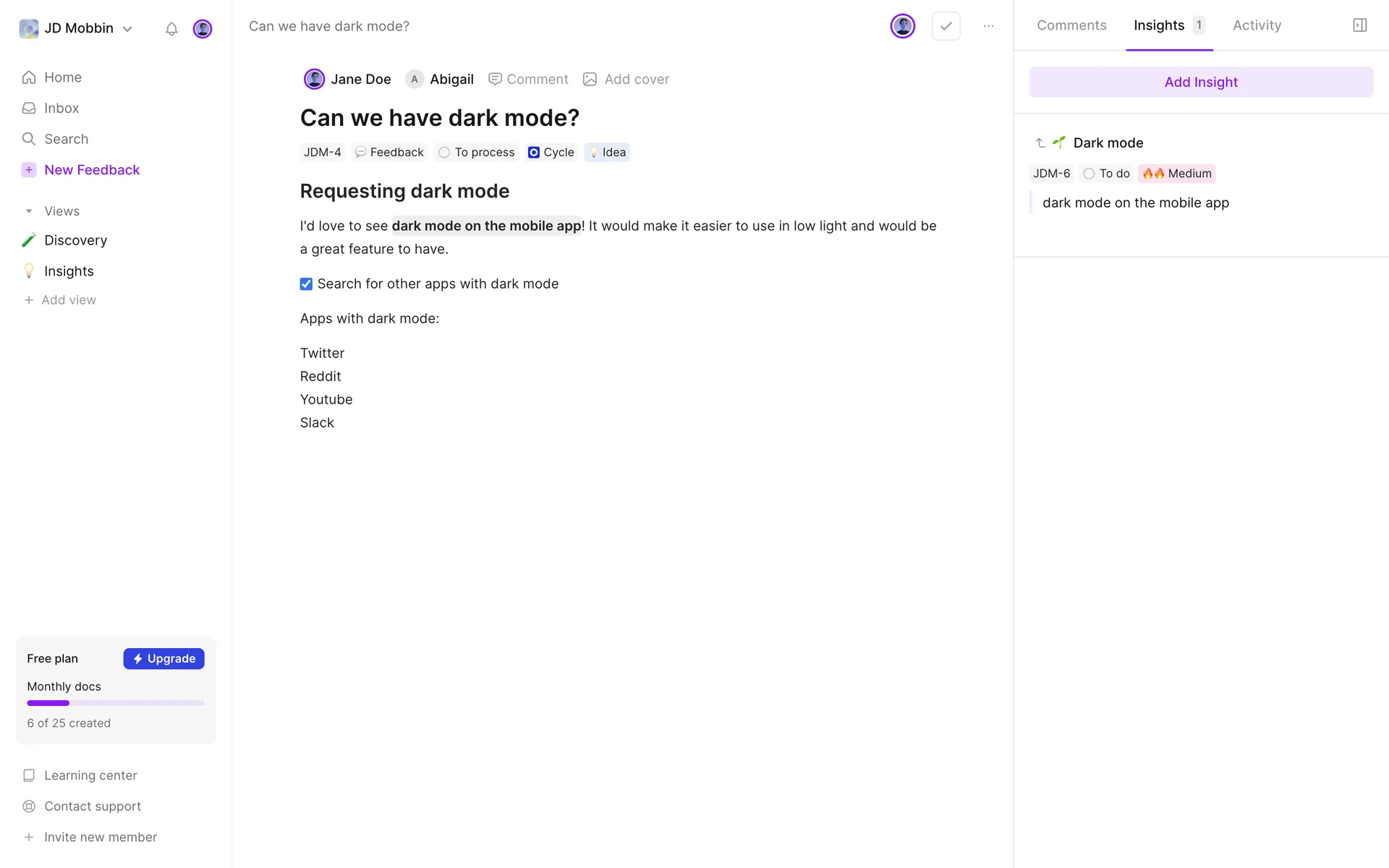
Task: Uncheck Search for other apps checkbox
Action: 306,284
